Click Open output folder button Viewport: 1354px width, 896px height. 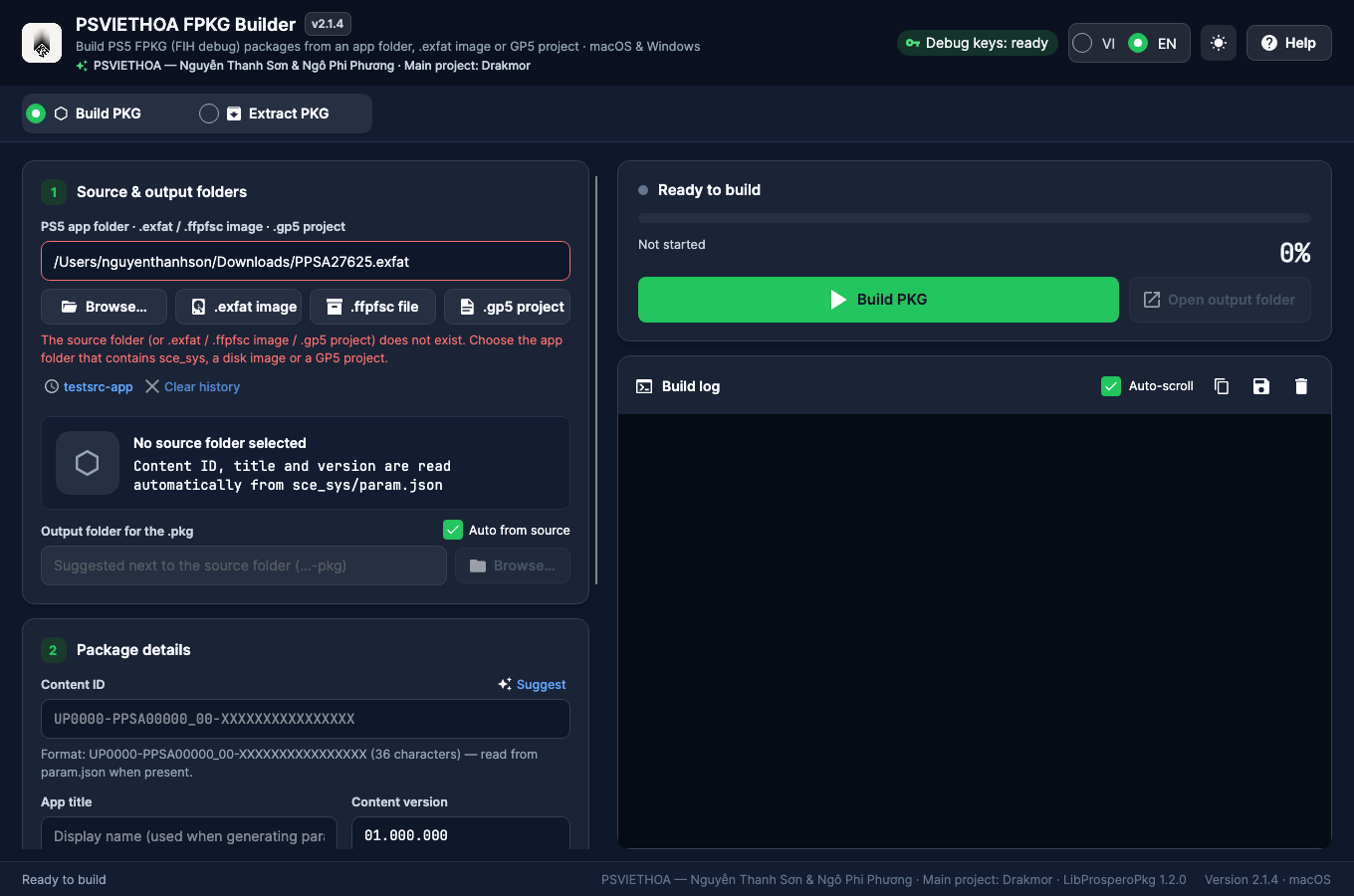(1220, 300)
